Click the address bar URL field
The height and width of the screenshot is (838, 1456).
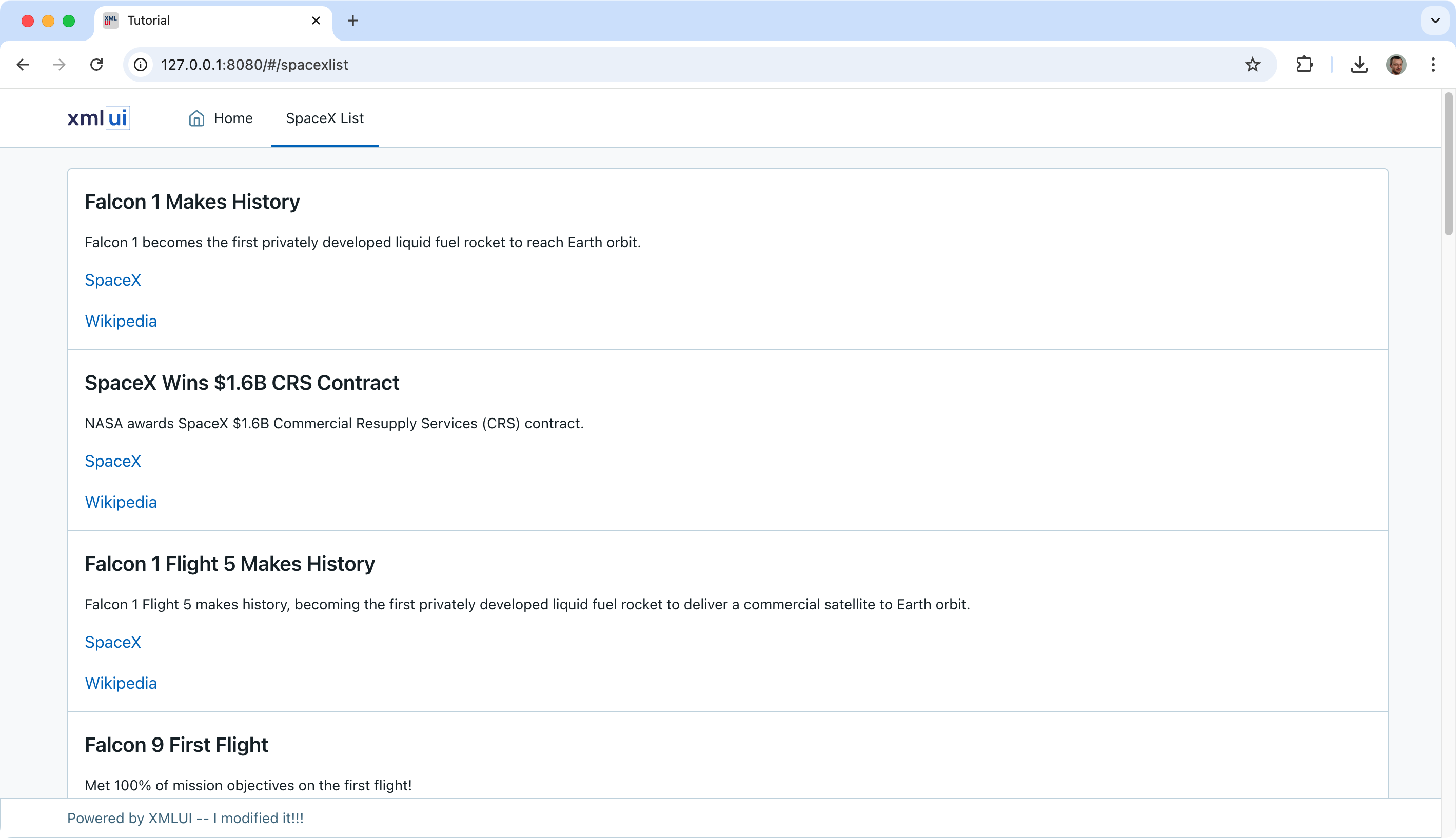pyautogui.click(x=699, y=65)
